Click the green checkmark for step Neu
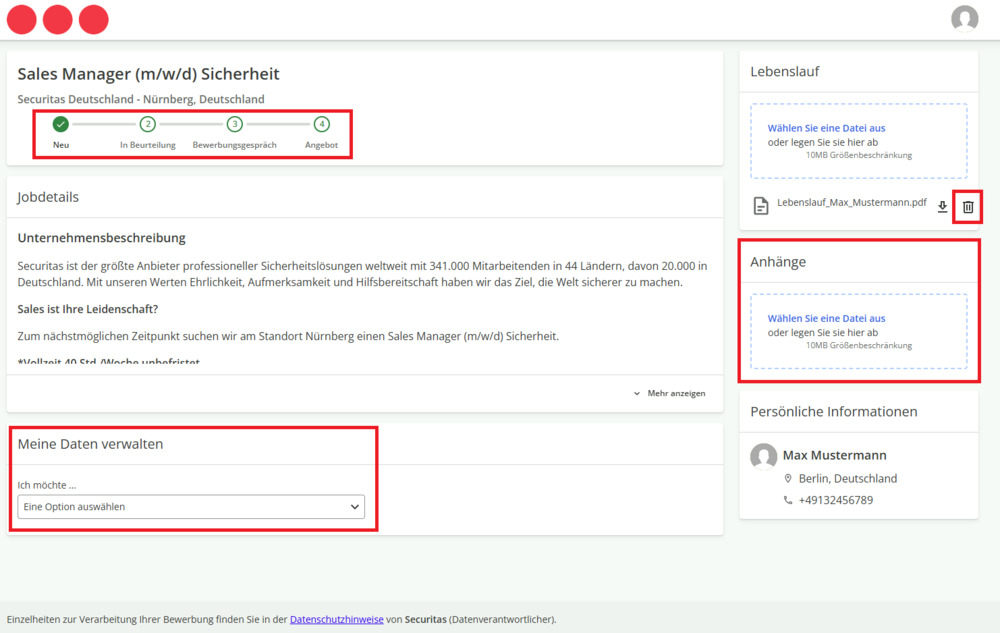The image size is (1000, 633). pos(61,125)
